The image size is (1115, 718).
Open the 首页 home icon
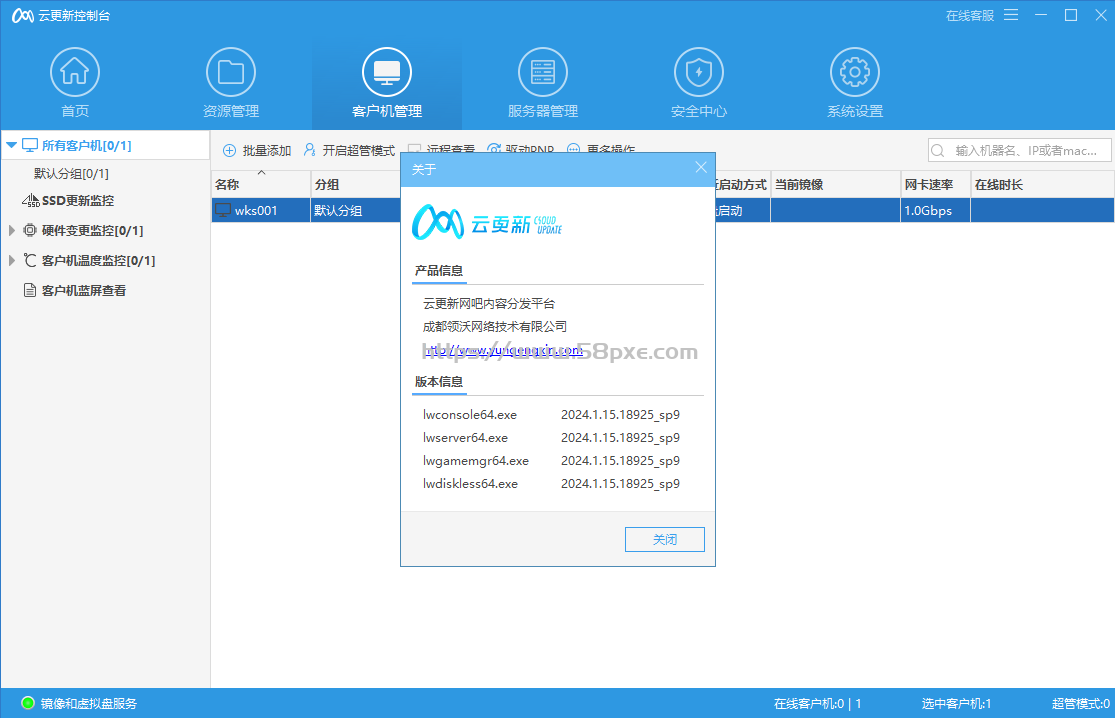[x=75, y=73]
